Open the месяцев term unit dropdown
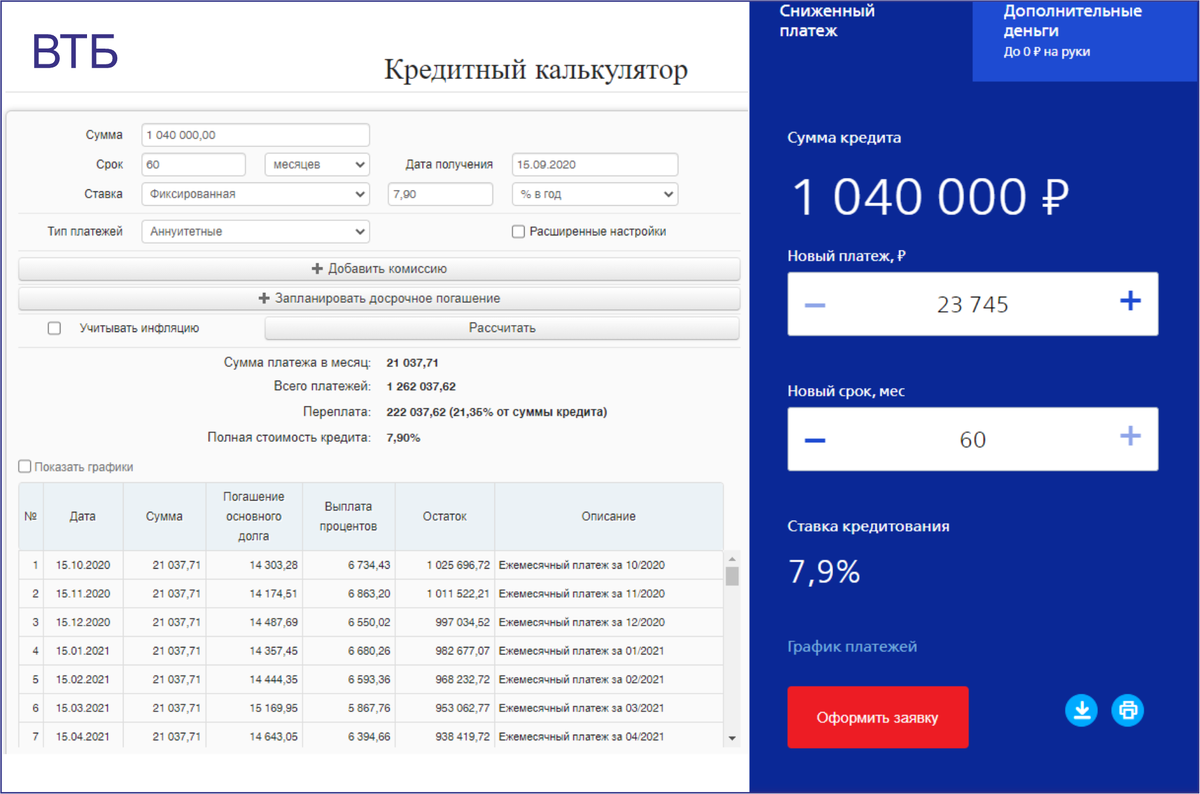1200x794 pixels. tap(317, 165)
